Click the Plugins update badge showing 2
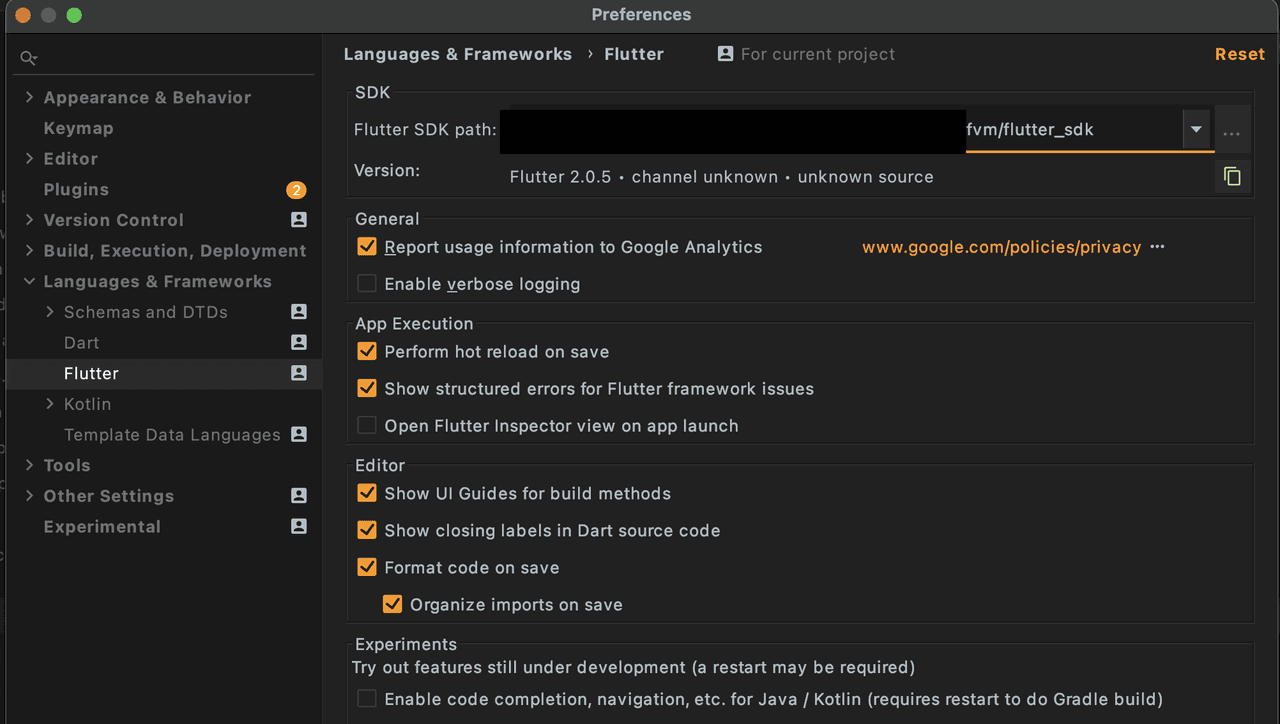 (x=295, y=190)
